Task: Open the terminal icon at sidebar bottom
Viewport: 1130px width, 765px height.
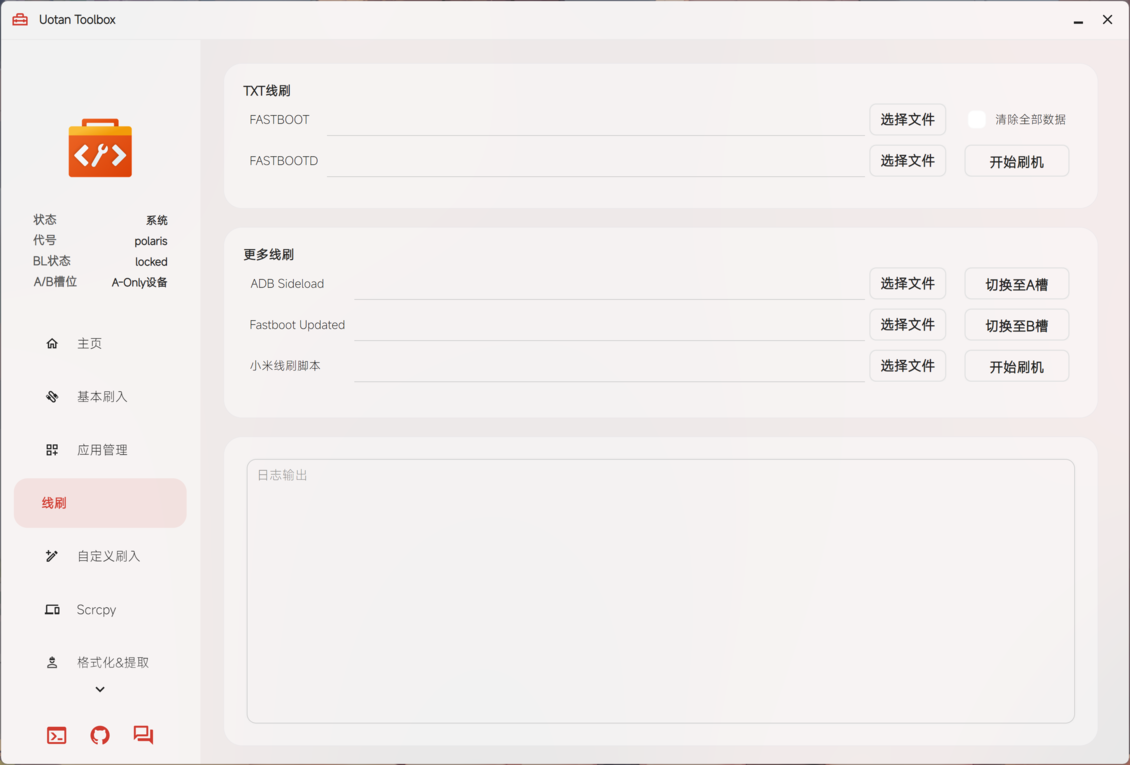Action: (56, 735)
